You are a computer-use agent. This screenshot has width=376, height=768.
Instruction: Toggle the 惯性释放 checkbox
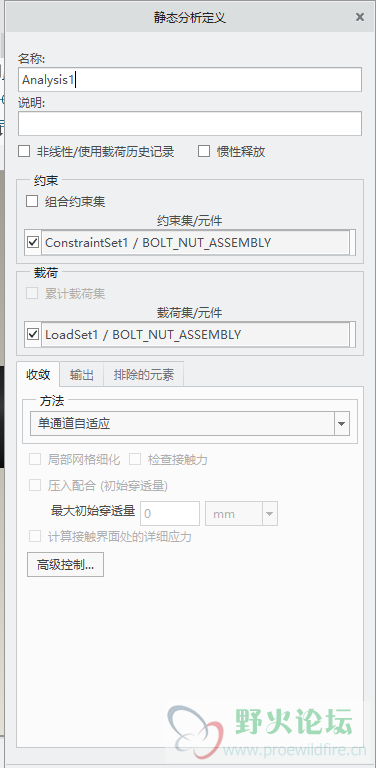point(204,151)
